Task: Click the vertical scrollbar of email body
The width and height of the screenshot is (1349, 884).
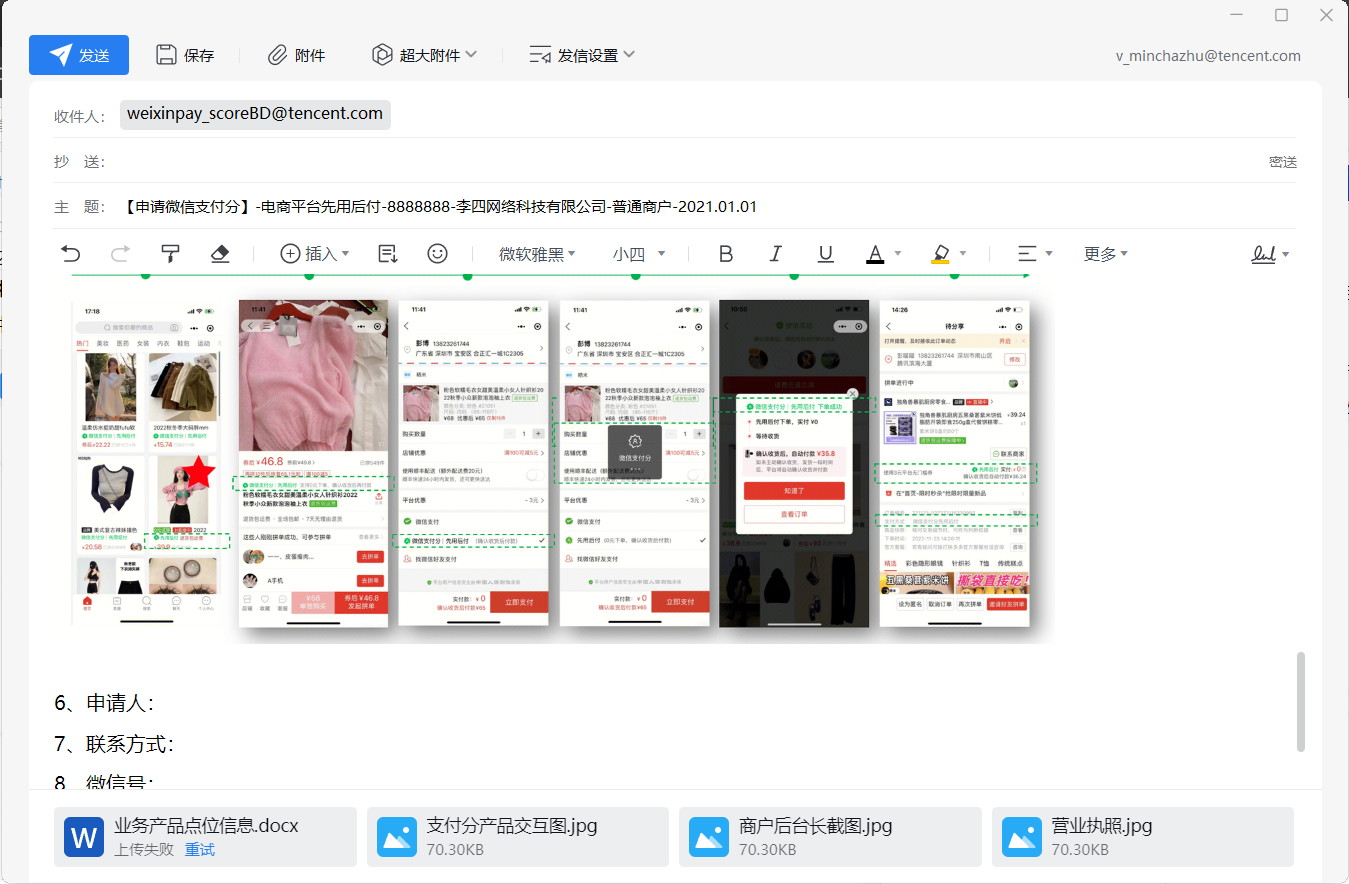Action: [x=1300, y=702]
